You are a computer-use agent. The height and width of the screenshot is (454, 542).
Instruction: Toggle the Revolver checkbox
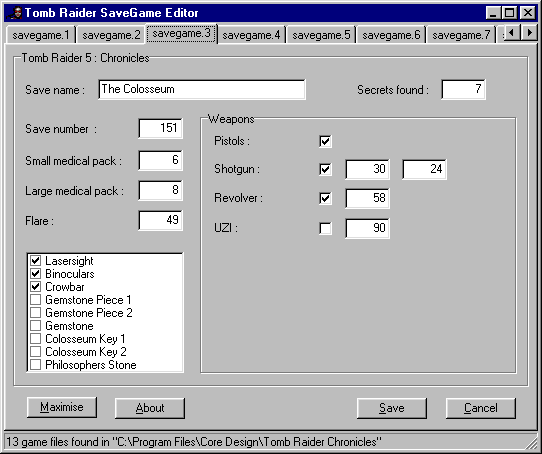click(x=325, y=198)
